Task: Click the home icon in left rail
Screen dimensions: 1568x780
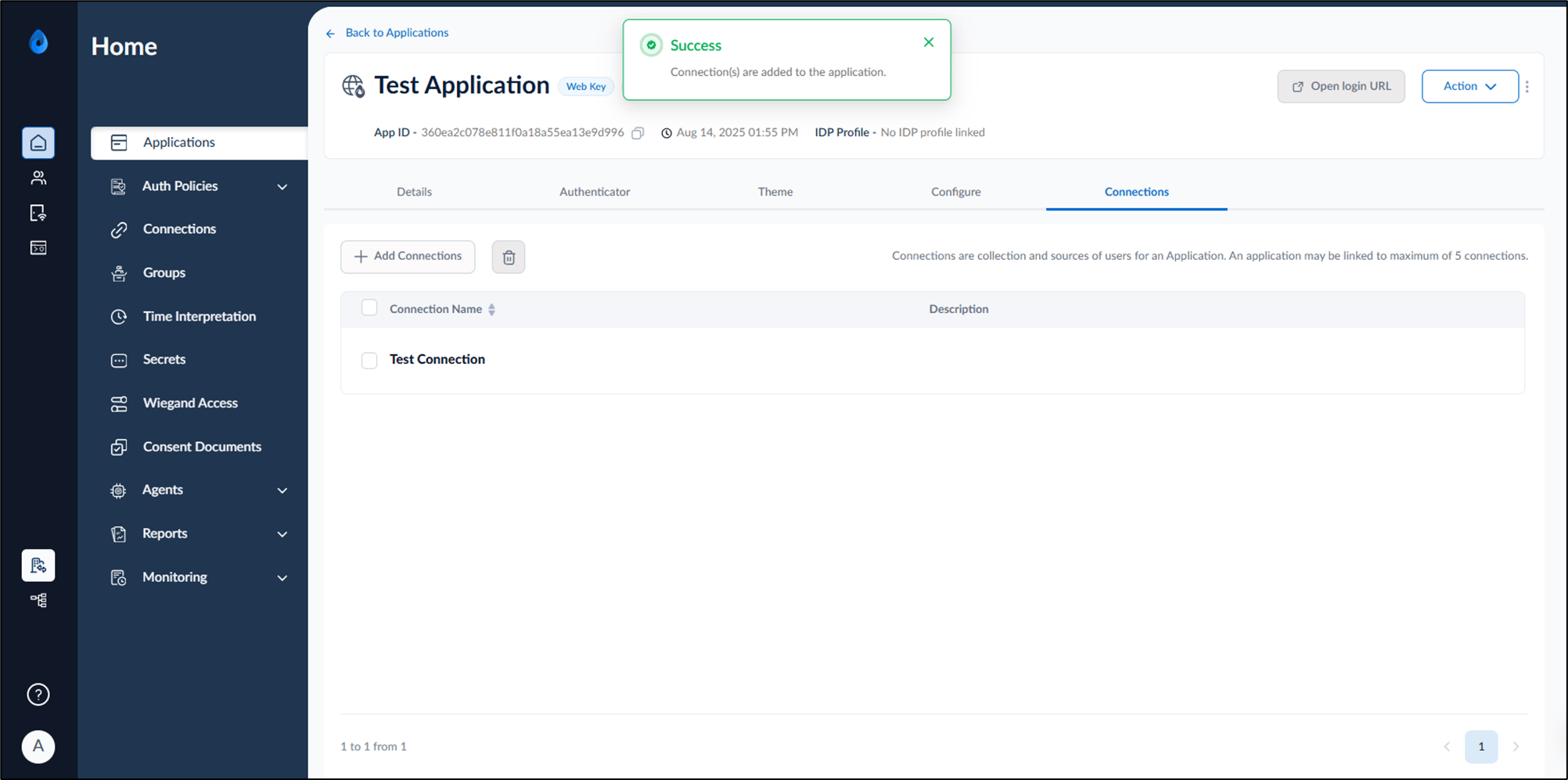Action: tap(38, 143)
